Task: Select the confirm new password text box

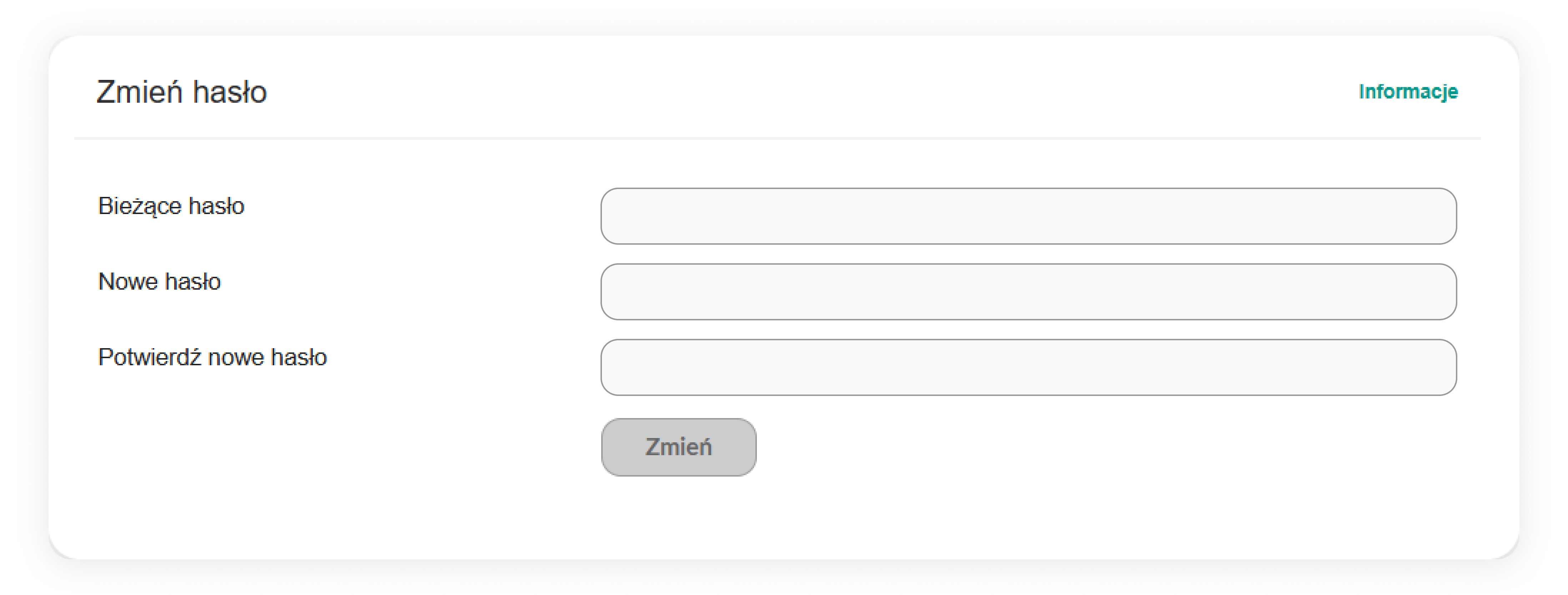Action: 1028,367
